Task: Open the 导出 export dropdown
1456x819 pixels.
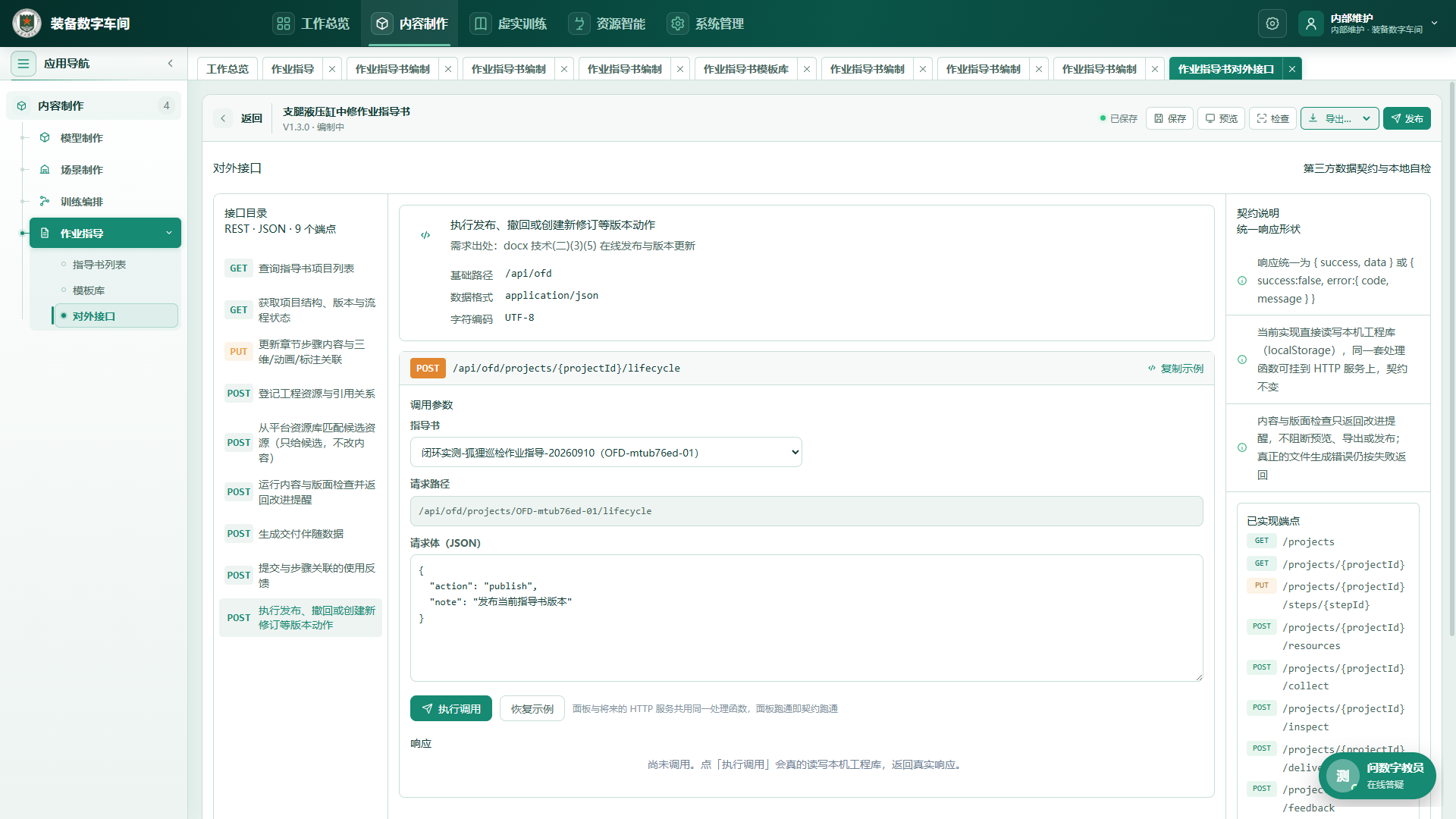Action: [1339, 118]
